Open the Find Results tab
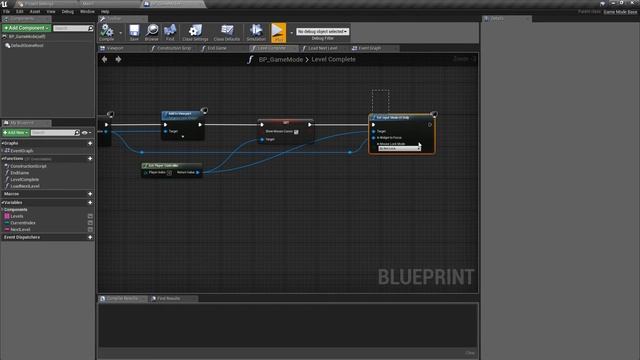 (x=173, y=299)
